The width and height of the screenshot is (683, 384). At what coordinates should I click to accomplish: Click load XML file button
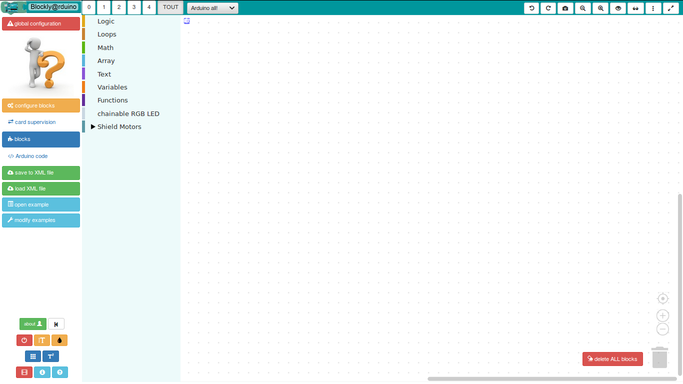click(41, 189)
